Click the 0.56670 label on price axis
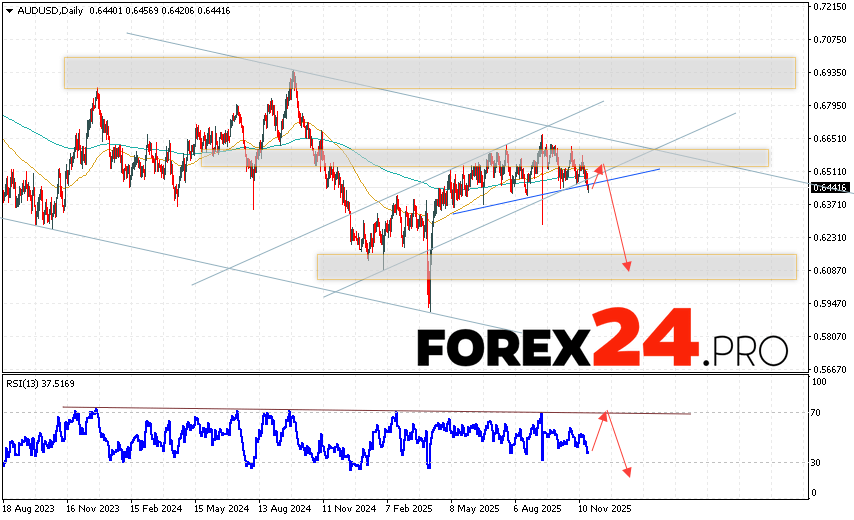The image size is (854, 520). [830, 368]
